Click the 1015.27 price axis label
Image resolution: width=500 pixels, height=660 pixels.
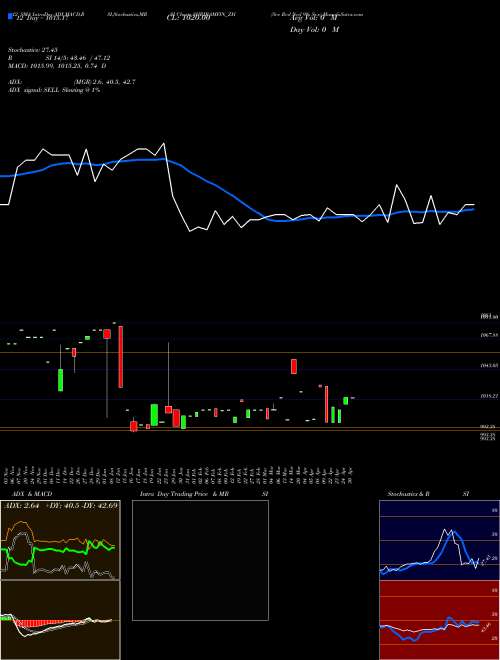tap(489, 396)
